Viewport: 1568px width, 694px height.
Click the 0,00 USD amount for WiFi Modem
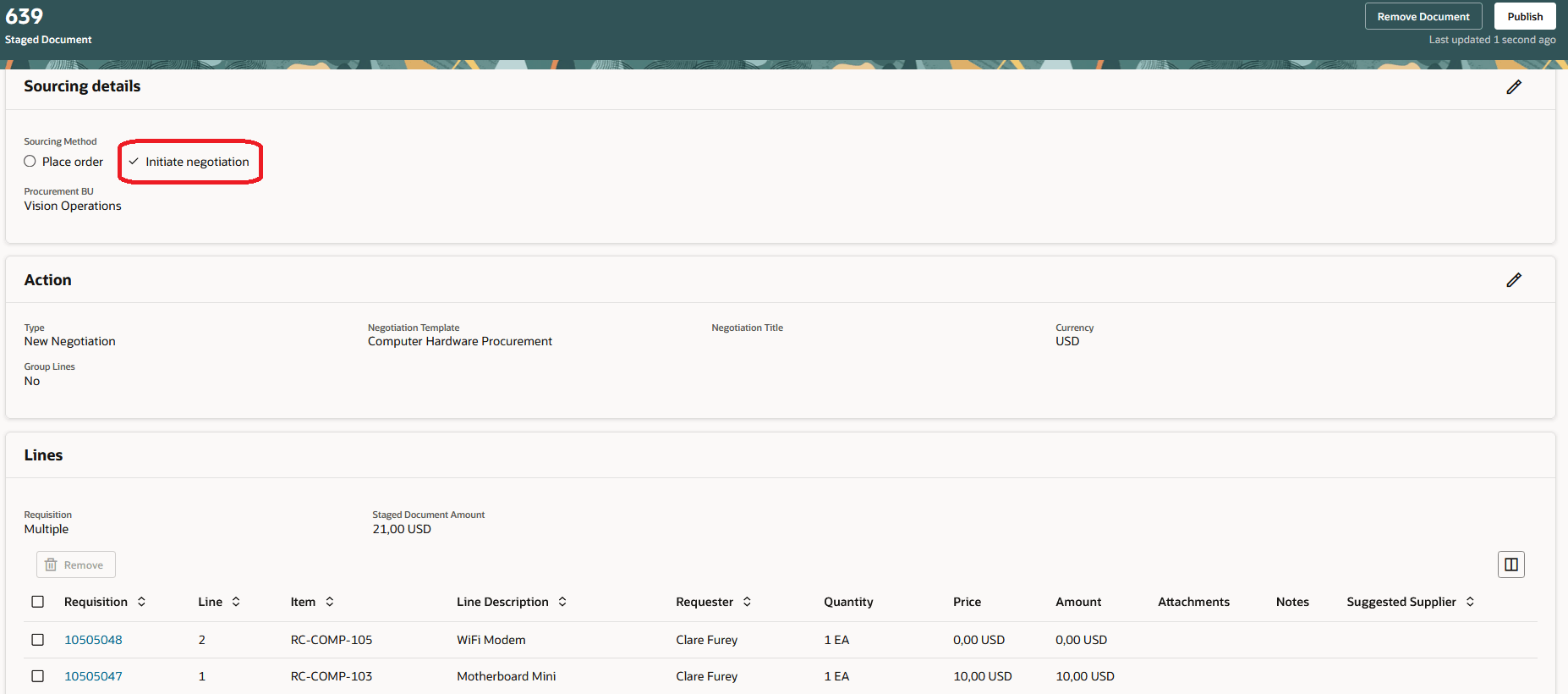pyautogui.click(x=1081, y=640)
